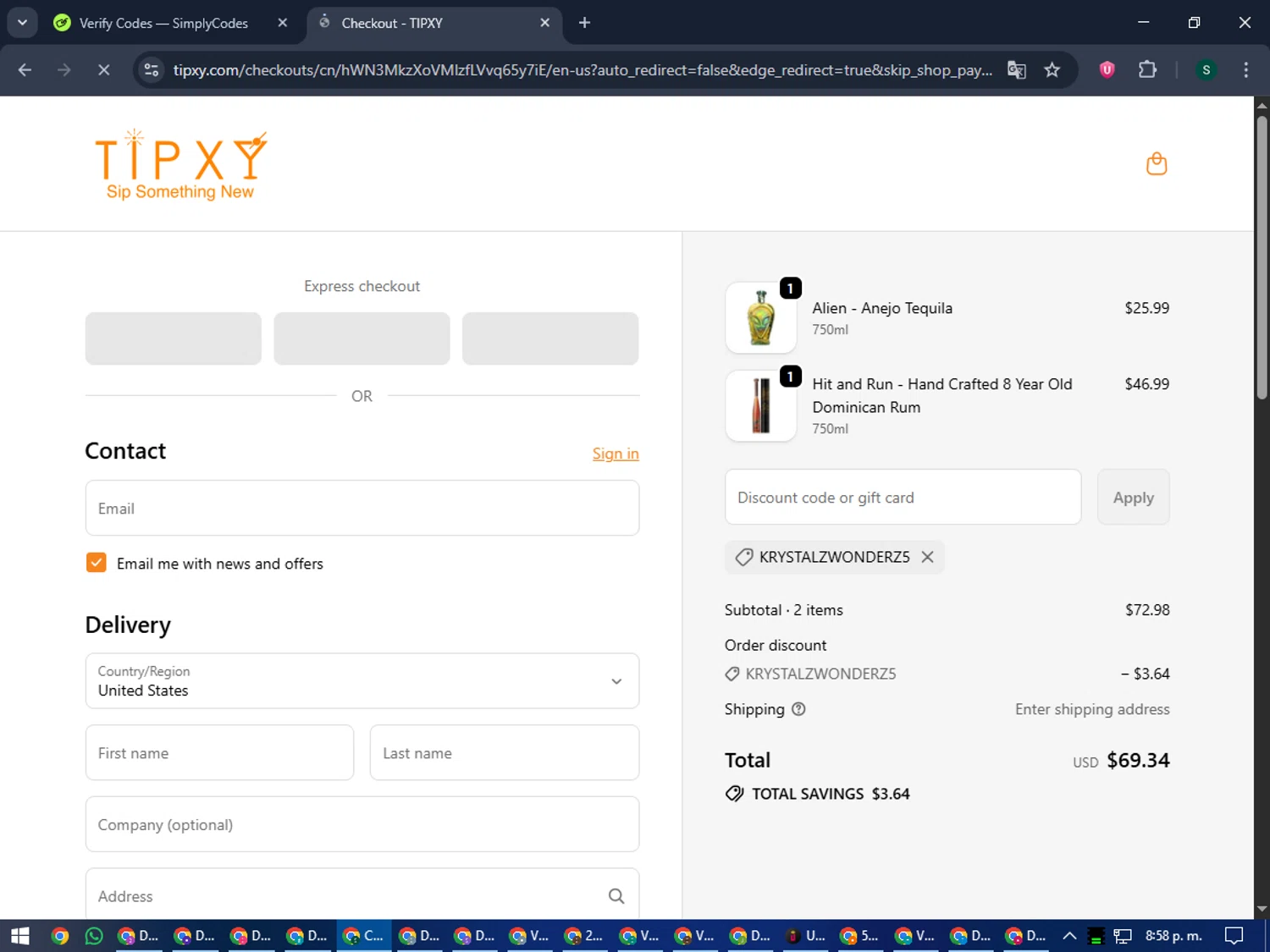
Task: Click the Hit and Run Rum thumbnail
Action: pos(761,405)
